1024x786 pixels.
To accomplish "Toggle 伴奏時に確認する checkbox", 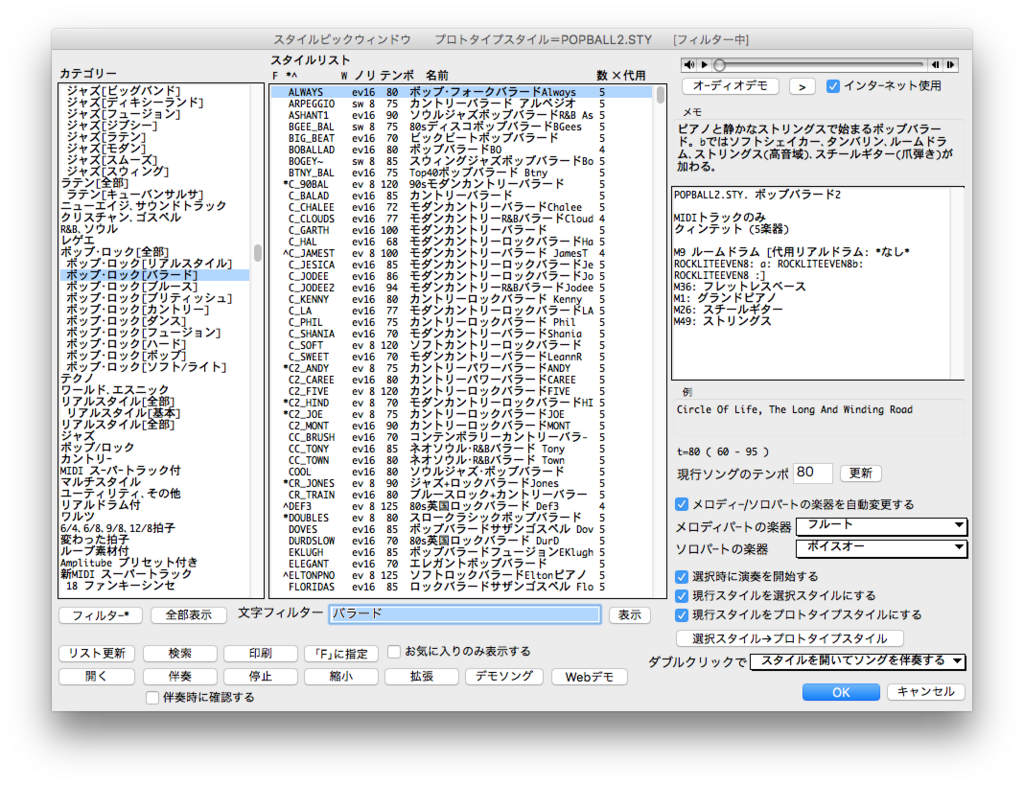I will pyautogui.click(x=152, y=698).
